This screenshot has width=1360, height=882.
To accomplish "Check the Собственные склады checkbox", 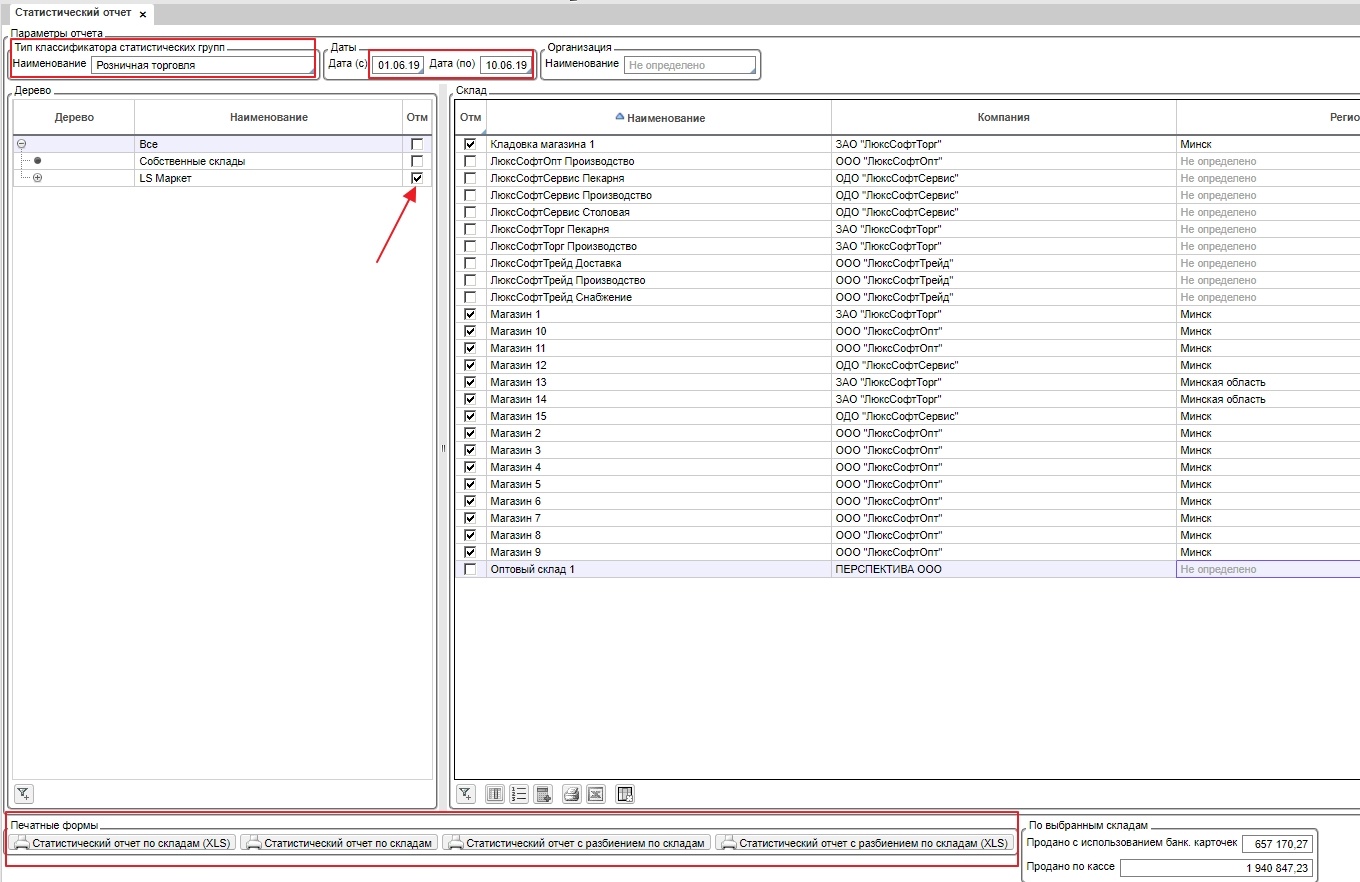I will click(417, 161).
